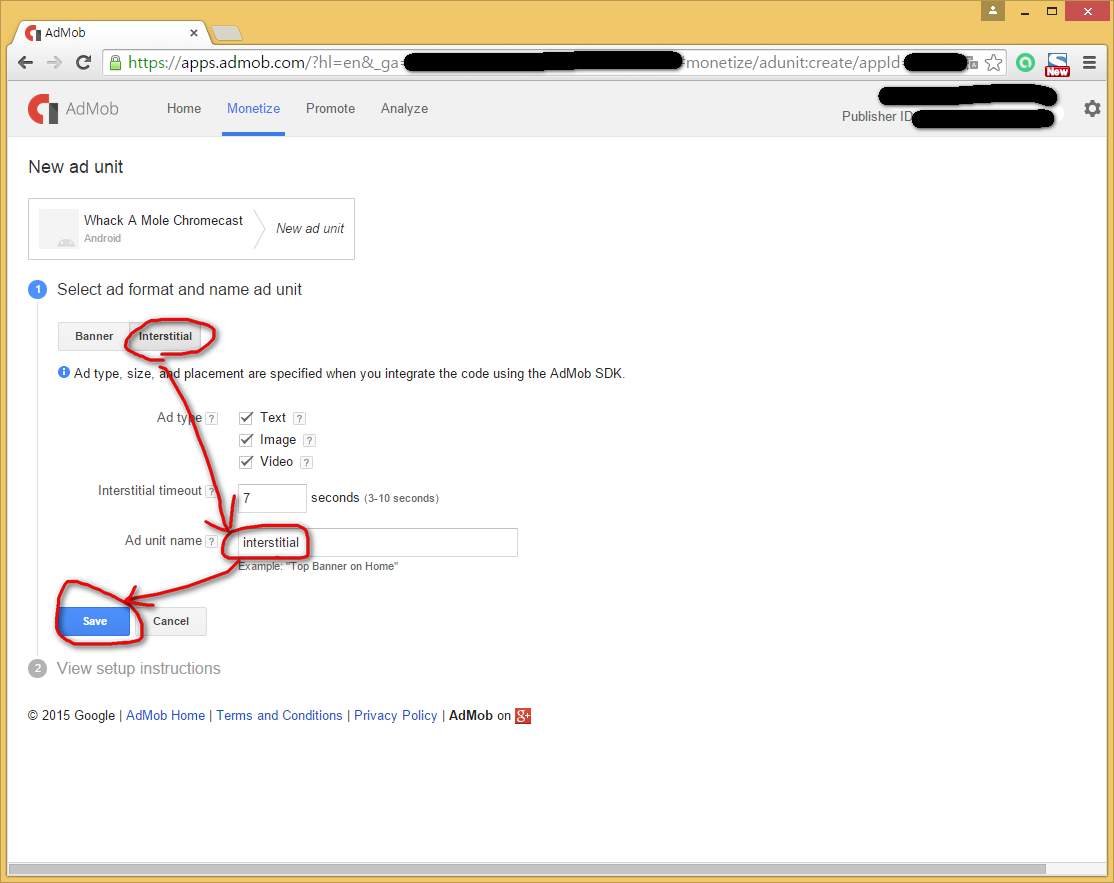Click Select ad format and name step
The height and width of the screenshot is (883, 1114).
179,289
